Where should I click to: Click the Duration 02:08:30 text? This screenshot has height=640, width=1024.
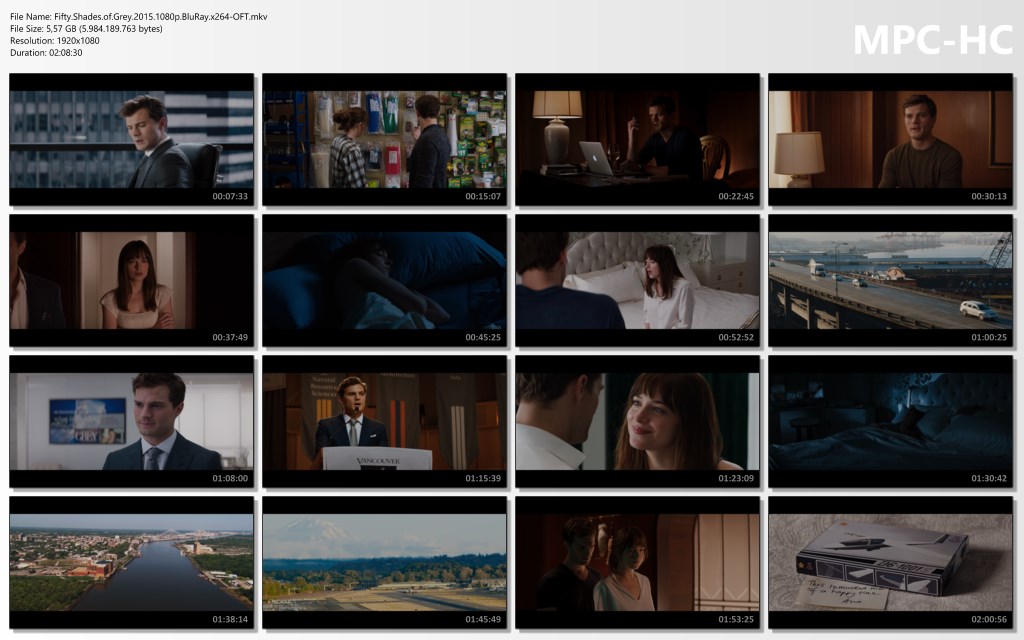(x=46, y=53)
